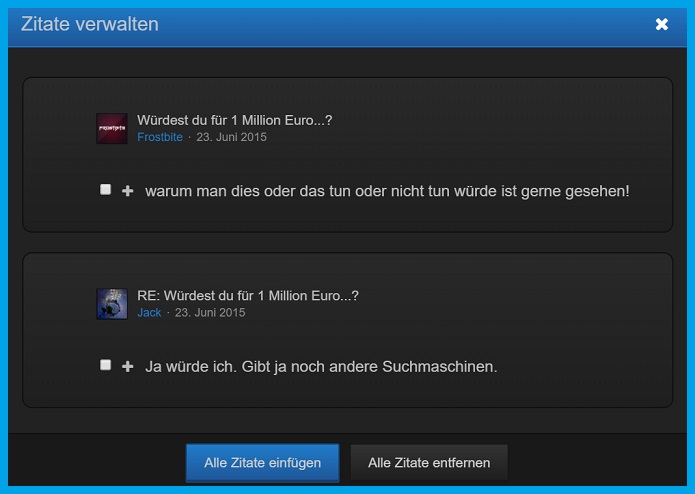Close the Zitate verwalten dialog

pos(661,24)
